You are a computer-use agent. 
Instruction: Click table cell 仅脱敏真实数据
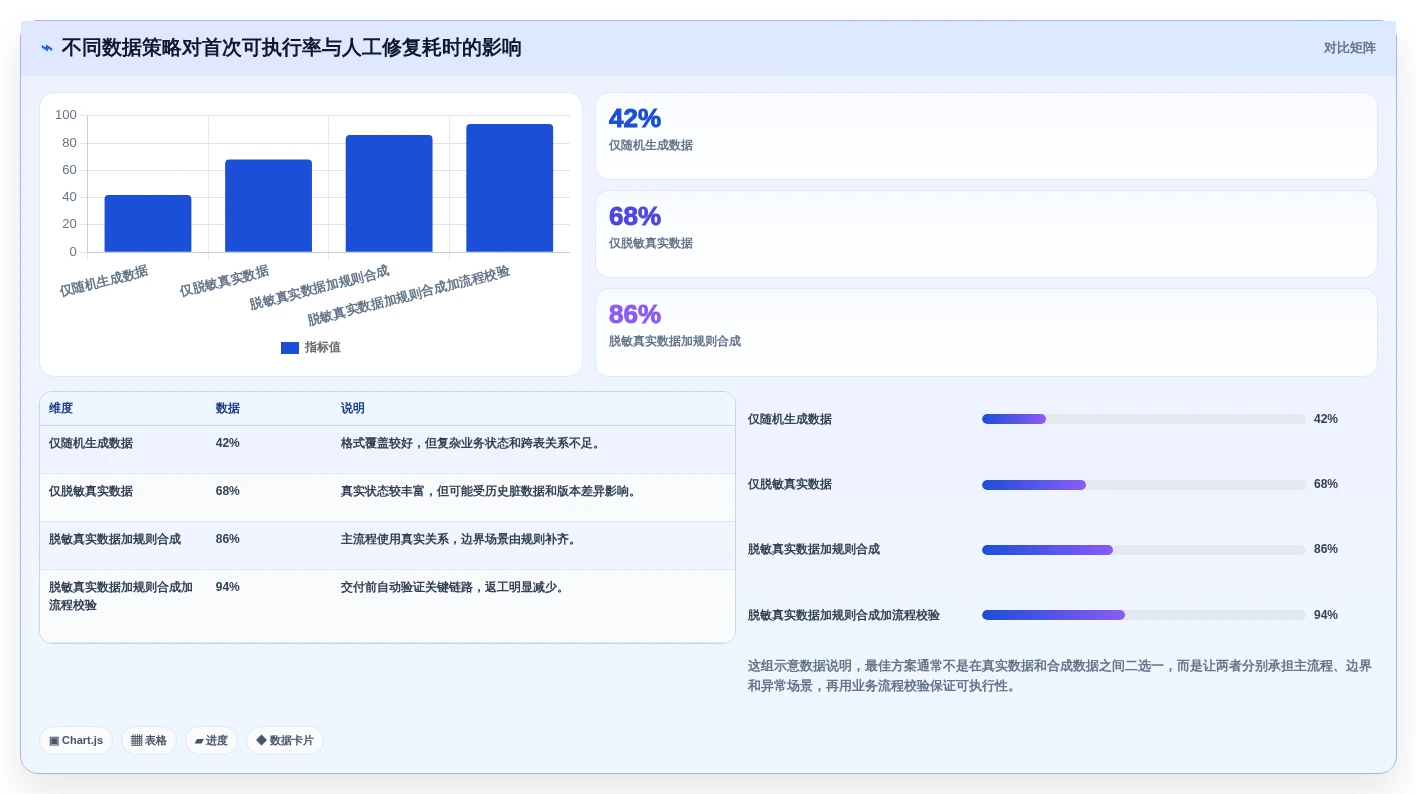[x=91, y=491]
